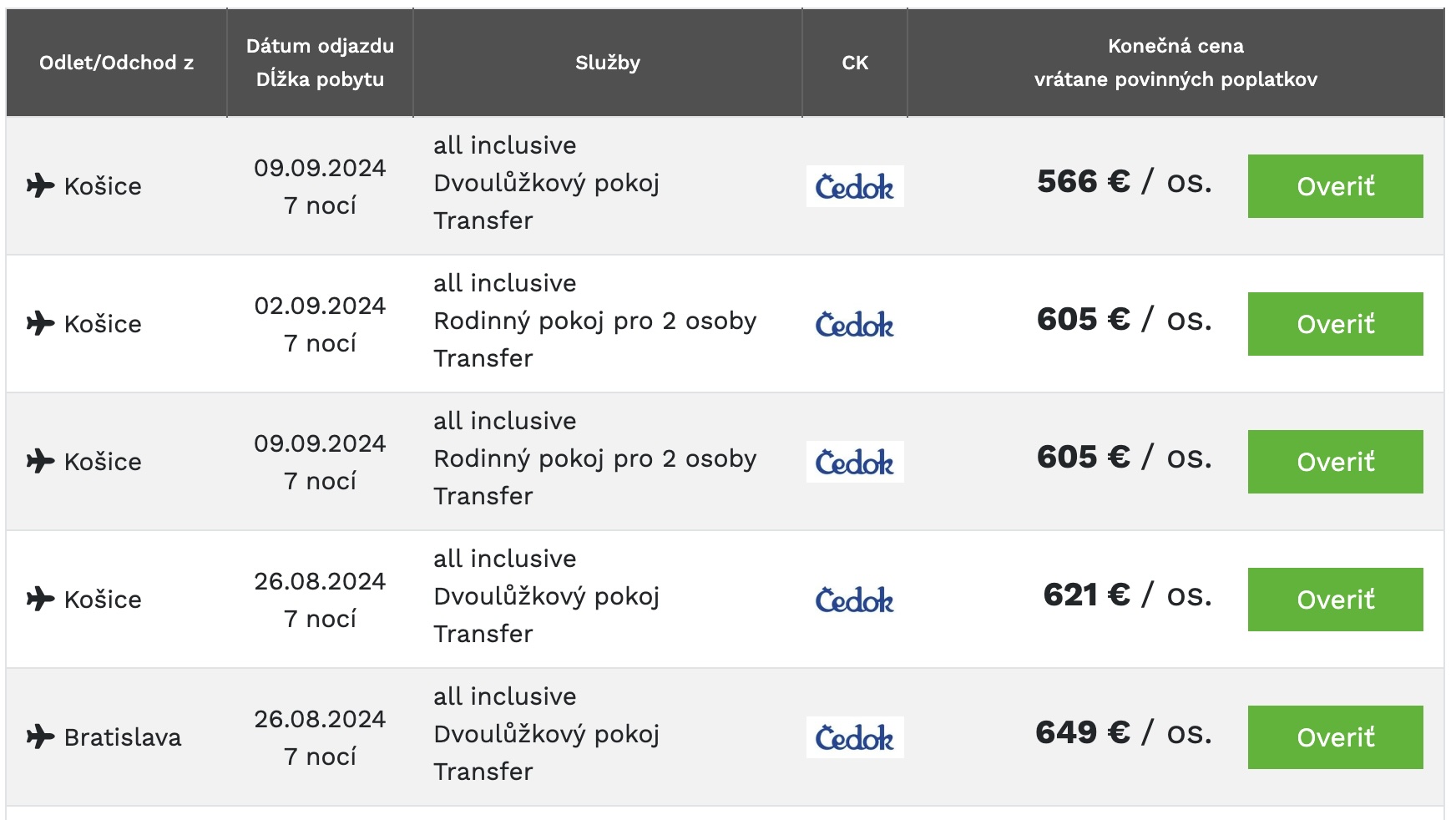Click the CK column header
This screenshot has width=1456, height=820.
click(x=854, y=63)
